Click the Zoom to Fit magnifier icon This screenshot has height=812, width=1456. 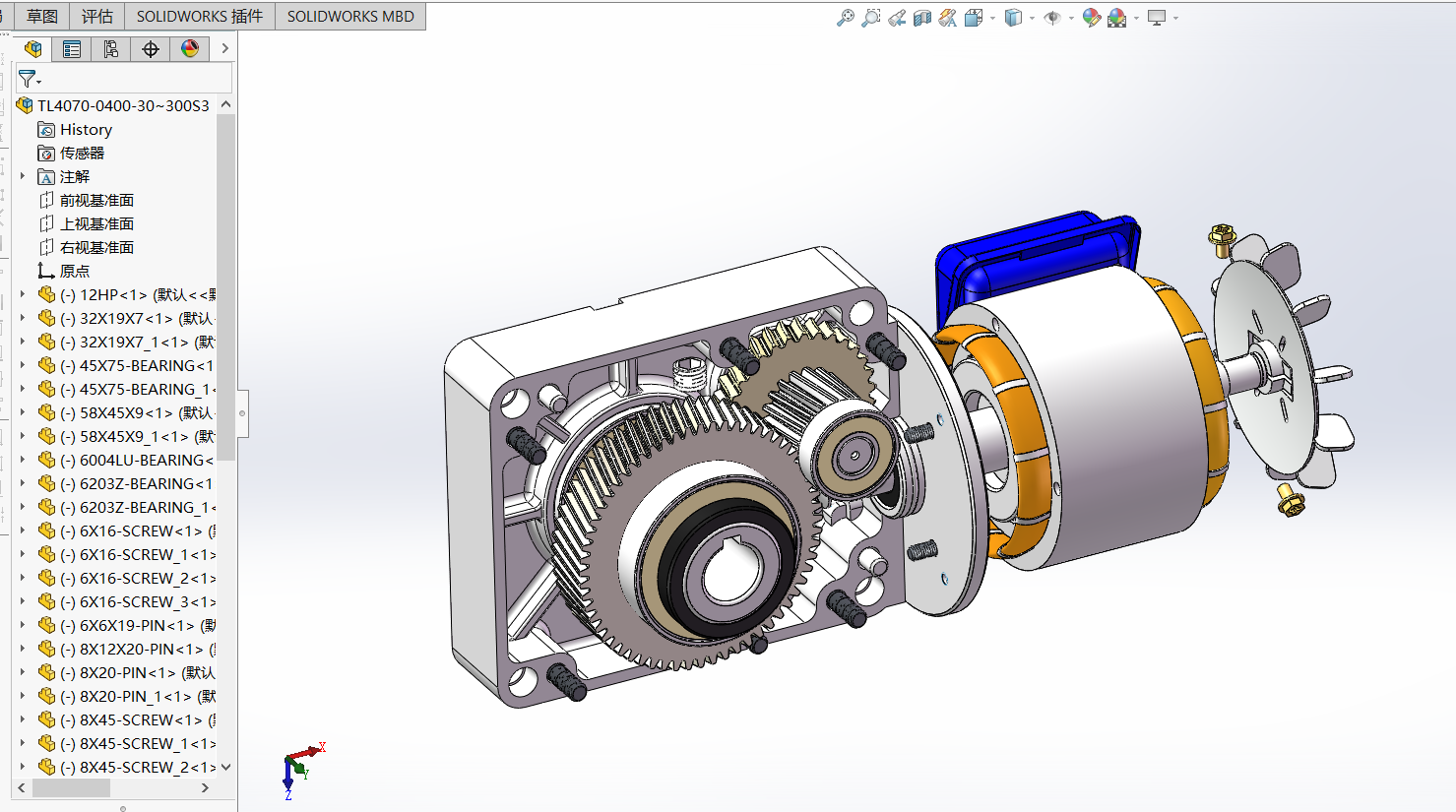point(845,18)
